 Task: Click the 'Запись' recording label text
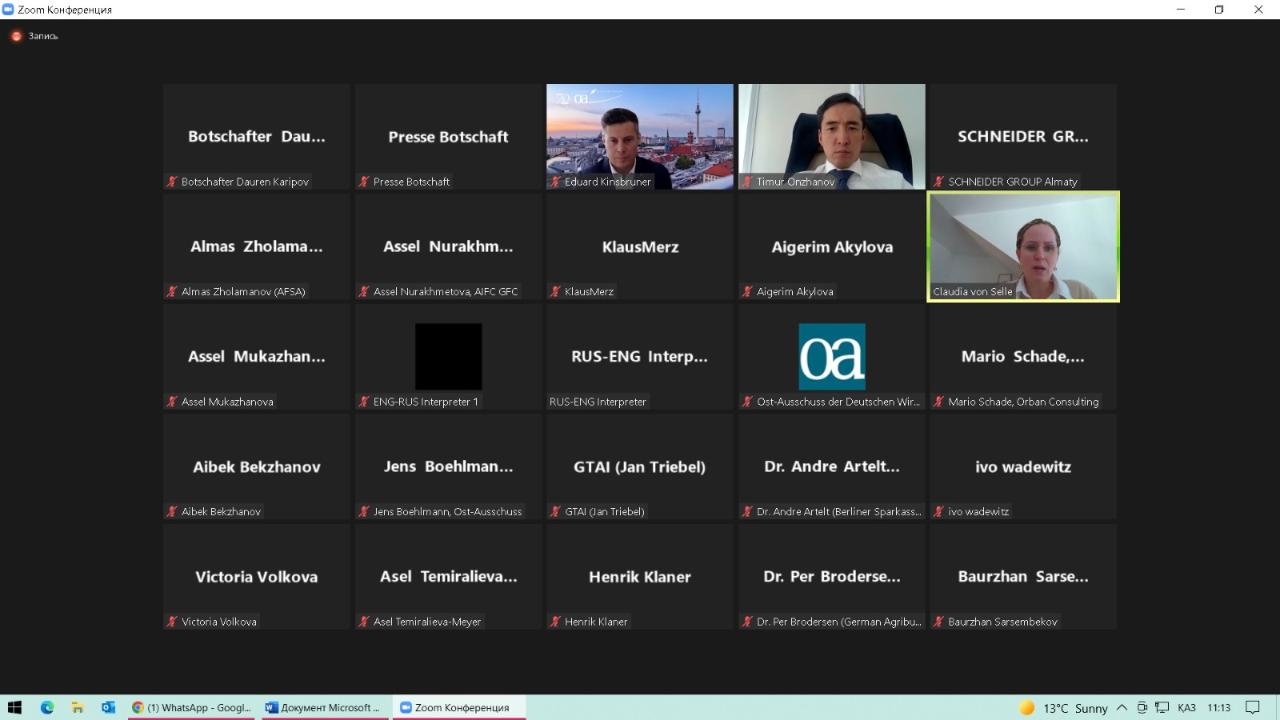pos(43,36)
